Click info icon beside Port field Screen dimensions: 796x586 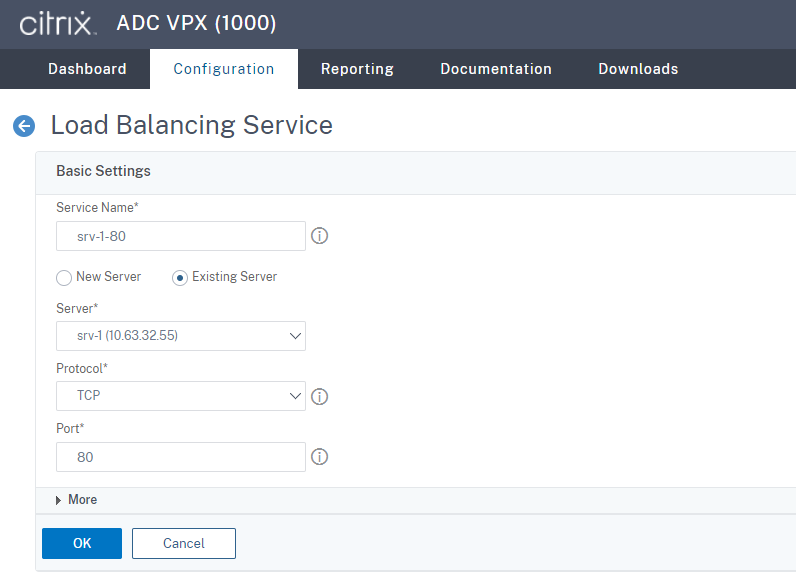(320, 457)
